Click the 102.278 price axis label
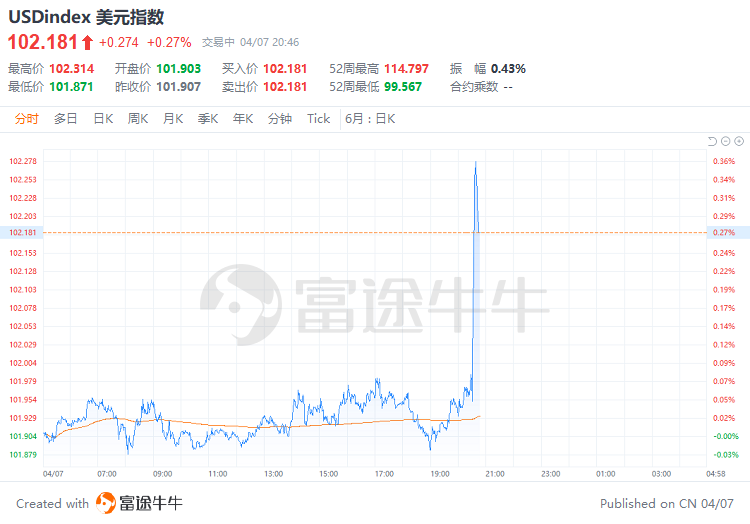Image resolution: width=750 pixels, height=524 pixels. tap(23, 161)
